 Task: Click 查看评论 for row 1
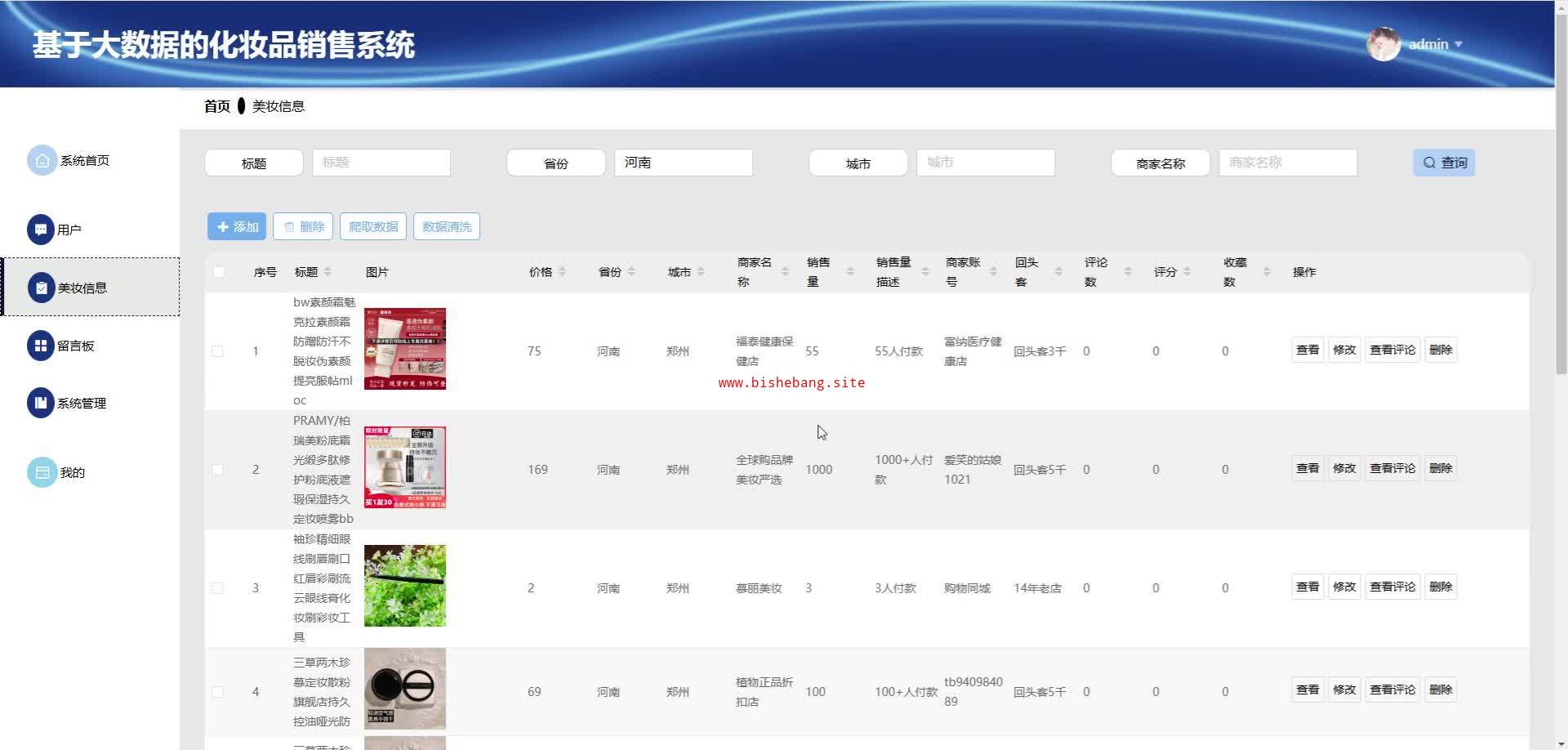1392,350
